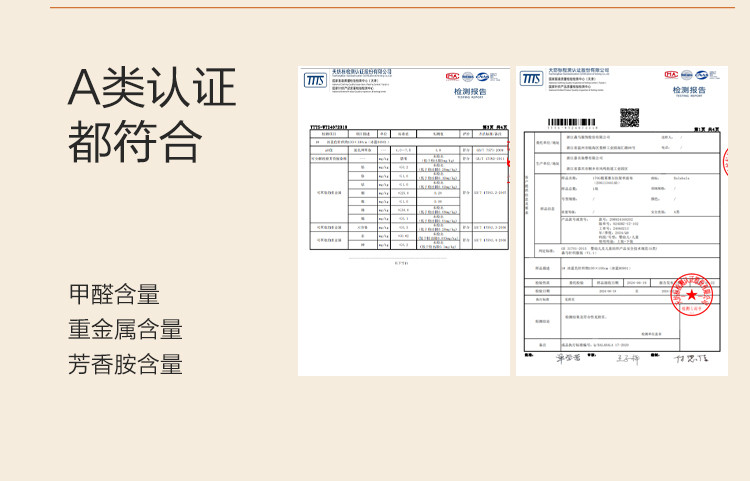Select the 甲醛含量 text
The height and width of the screenshot is (481, 750).
(x=114, y=295)
